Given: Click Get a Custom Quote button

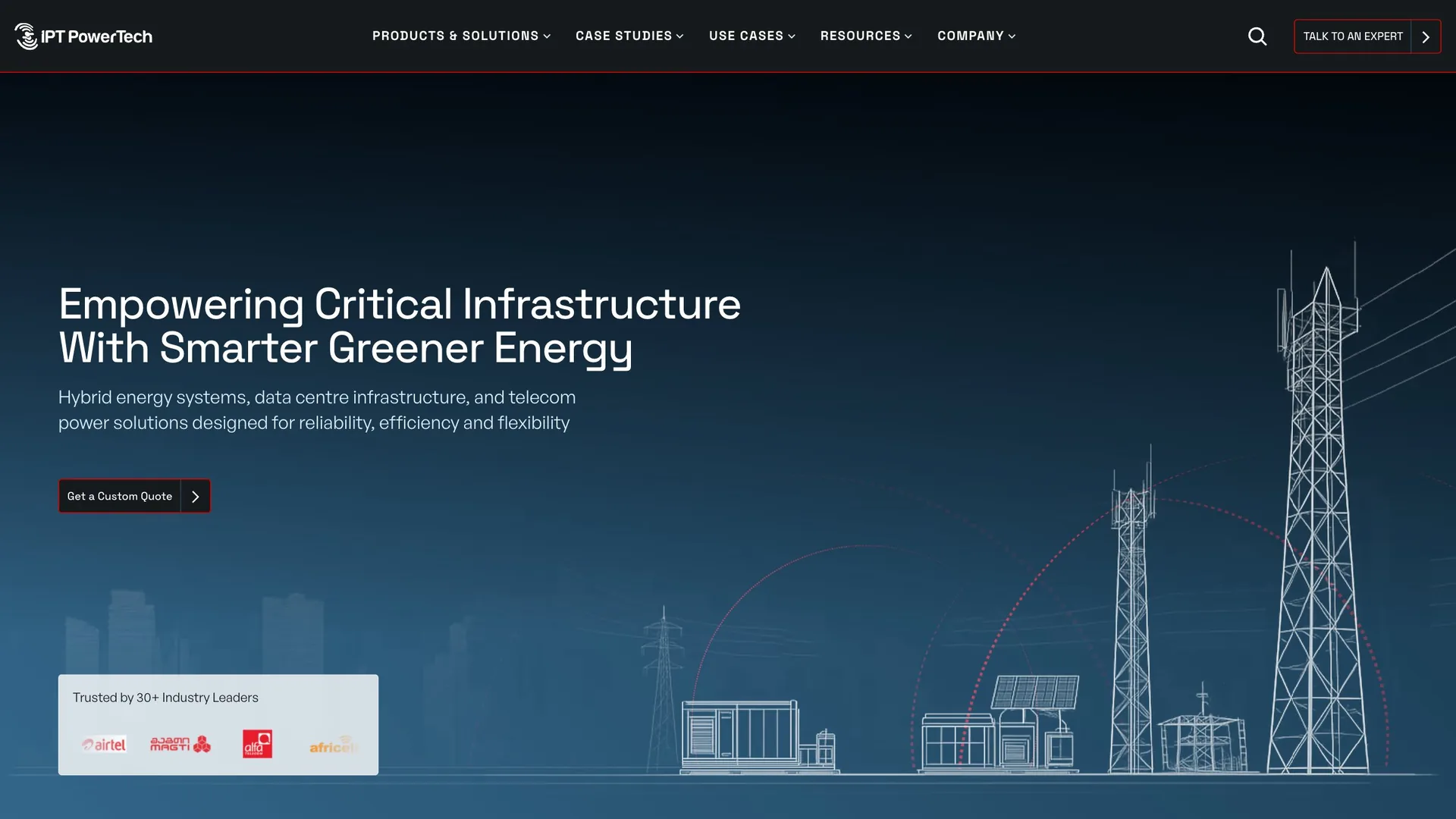Looking at the screenshot, I should 134,496.
